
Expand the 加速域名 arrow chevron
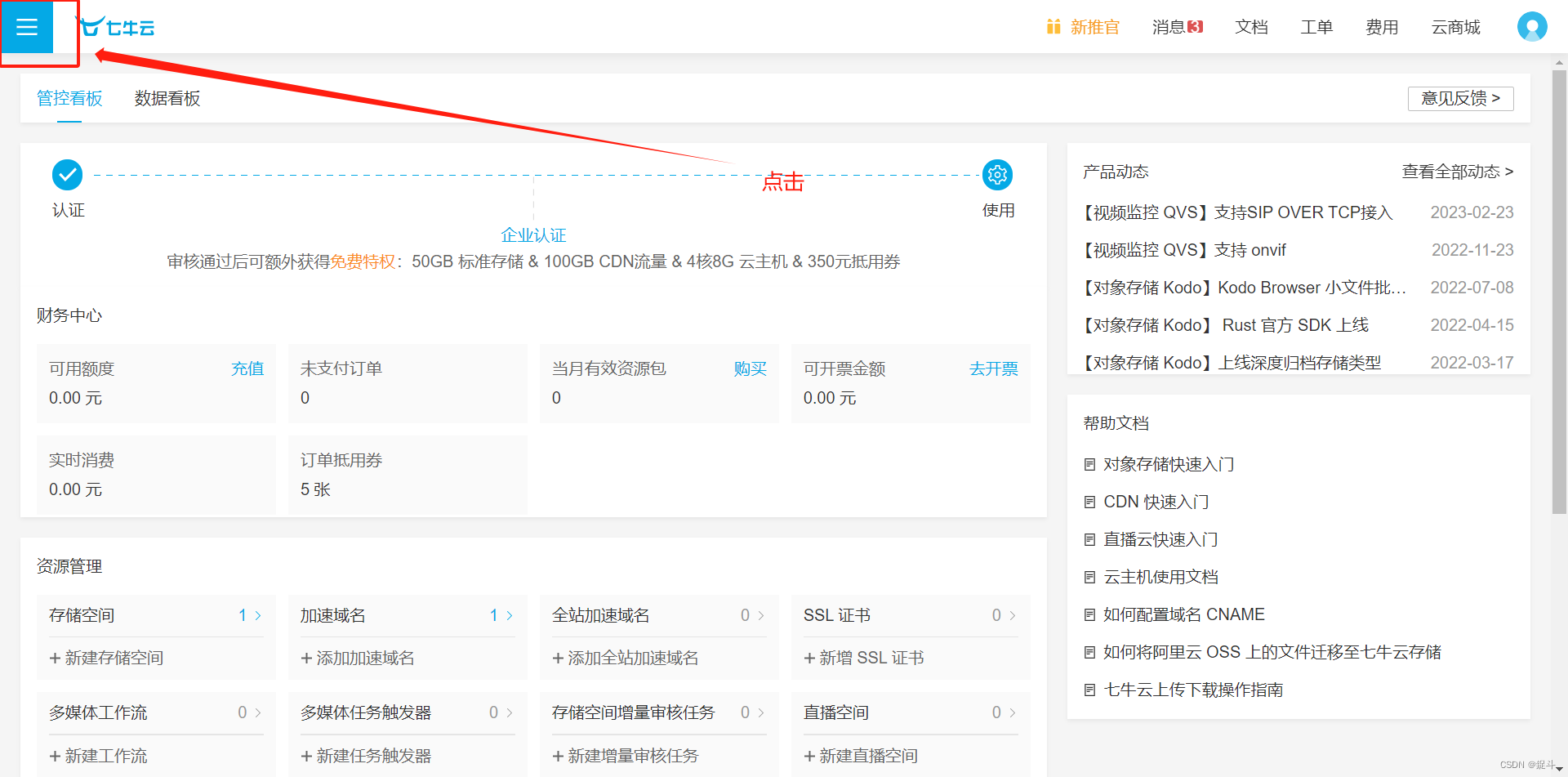coord(510,615)
